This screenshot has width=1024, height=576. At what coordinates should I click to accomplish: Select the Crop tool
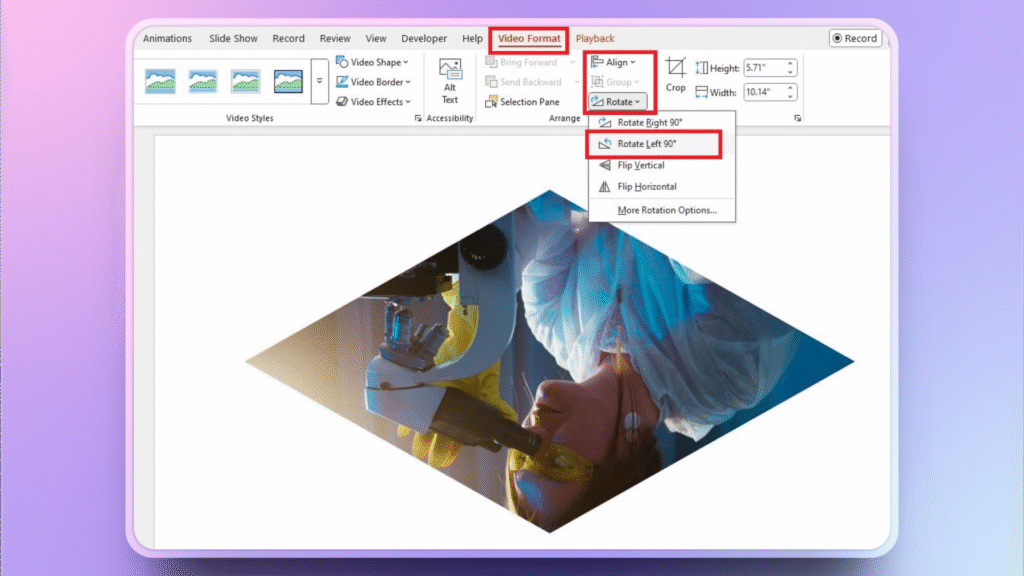tap(675, 80)
